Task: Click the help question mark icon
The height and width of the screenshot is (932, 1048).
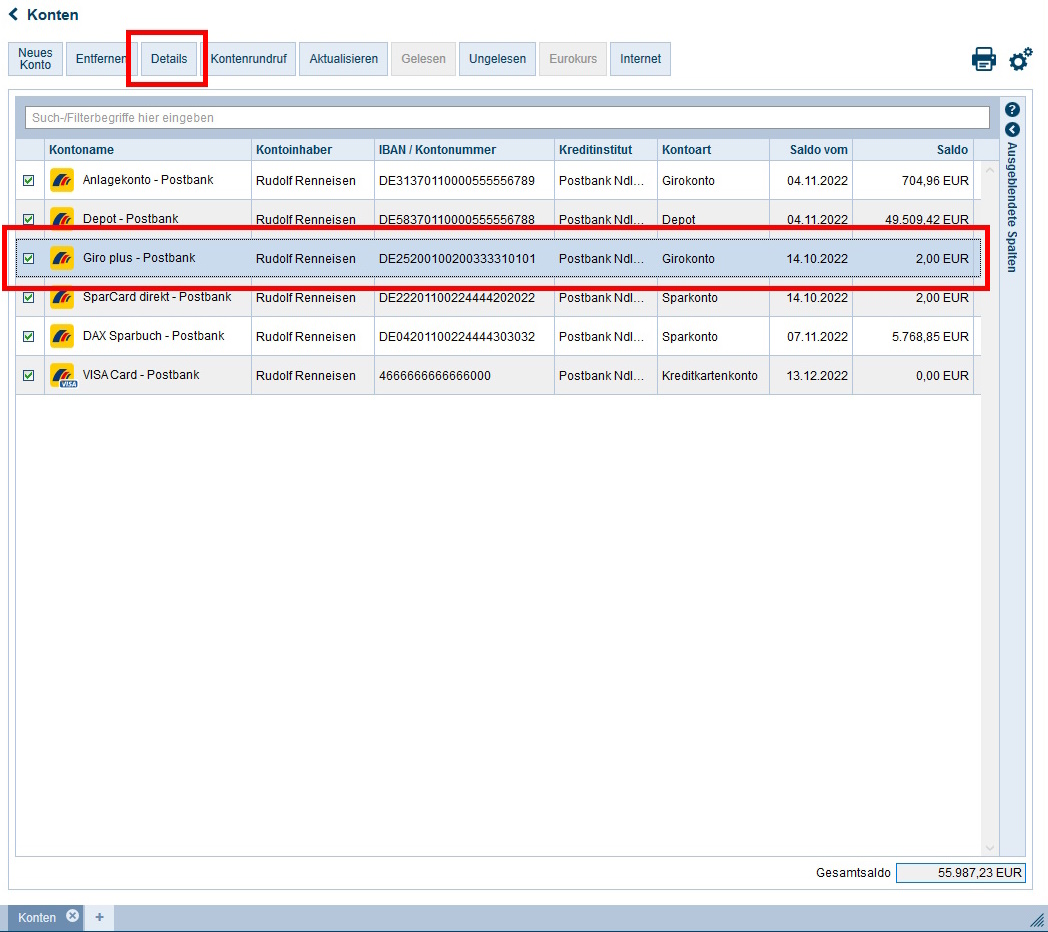Action: point(1012,110)
